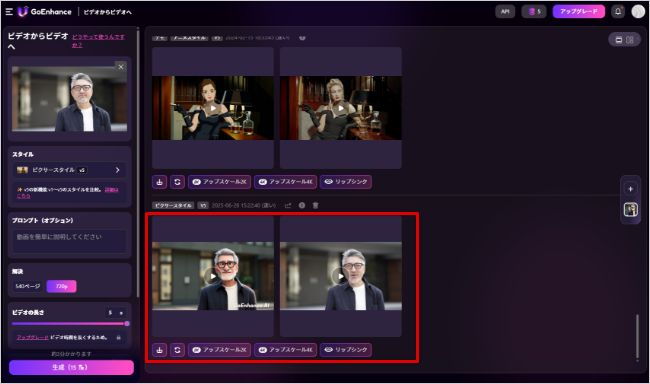650x384 pixels.
Task: Play the original man video in bottom row
Action: (341, 276)
